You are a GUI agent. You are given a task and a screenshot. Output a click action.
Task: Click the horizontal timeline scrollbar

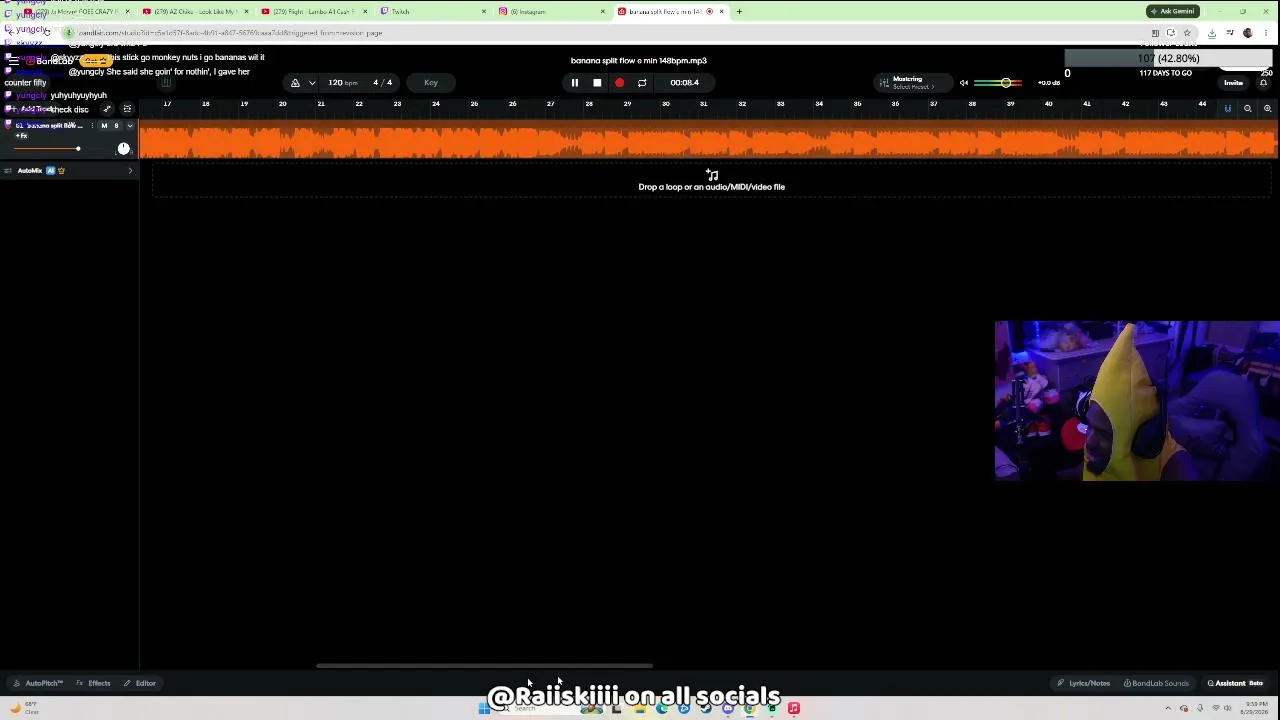click(x=485, y=666)
